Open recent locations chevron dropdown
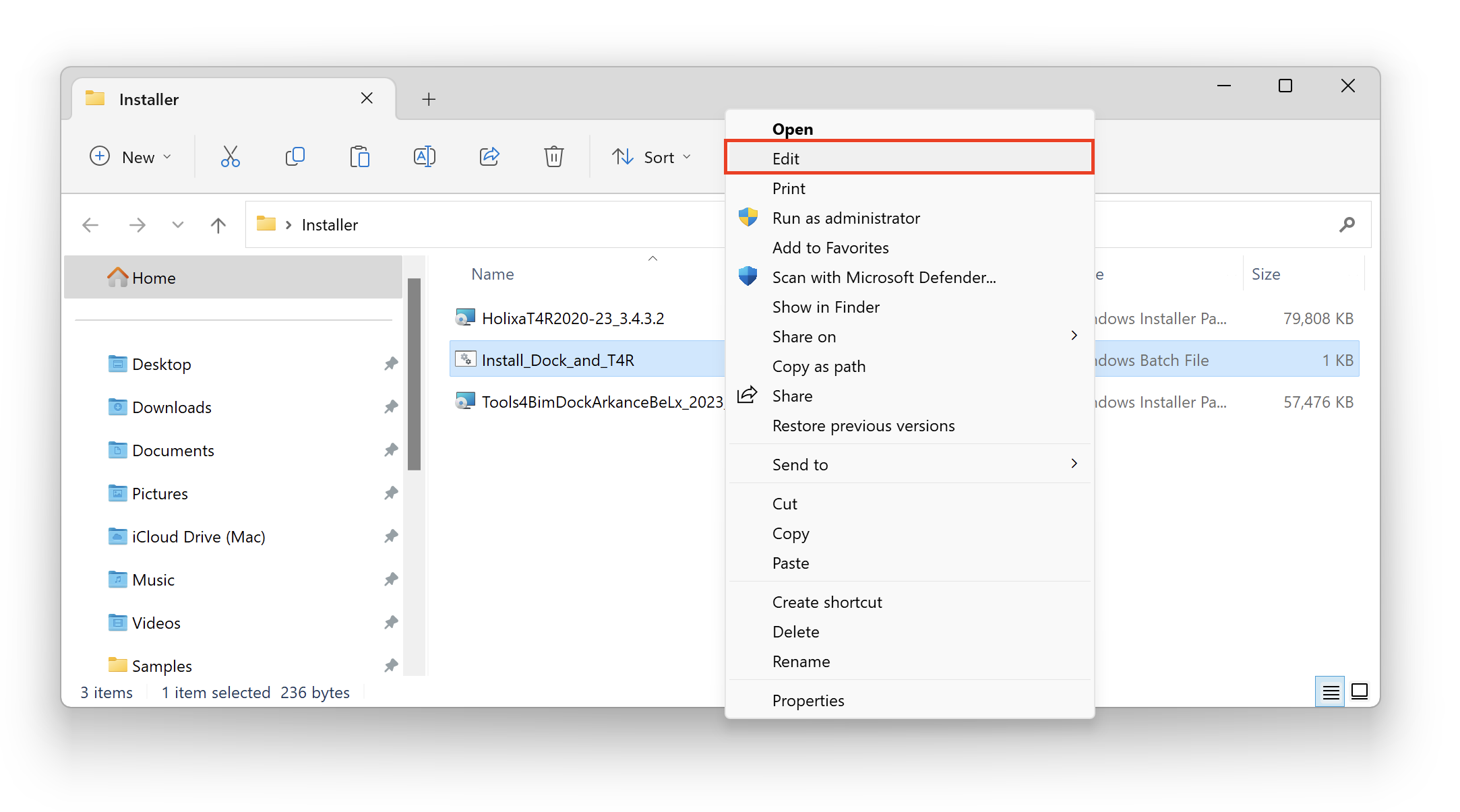This screenshot has height=812, width=1460. [x=177, y=224]
